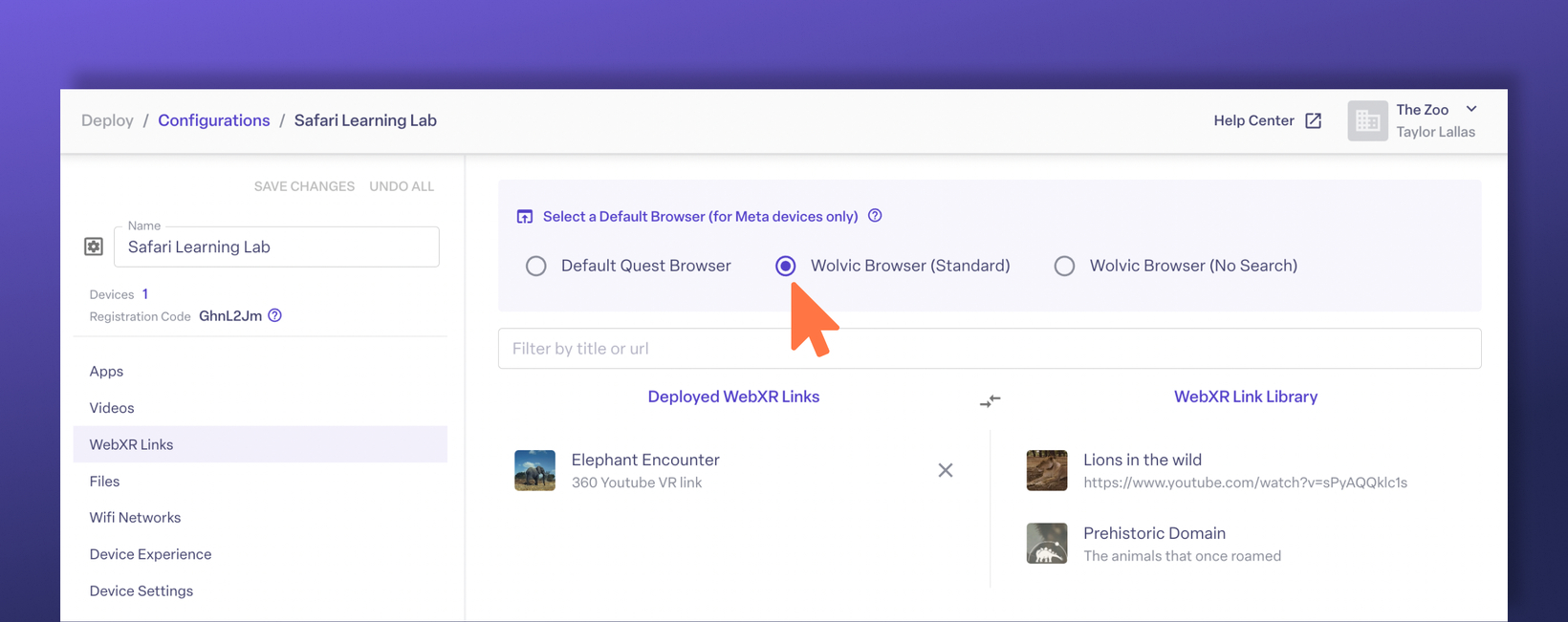Viewport: 1568px width, 622px height.
Task: Select Wolvic Browser (No Search) radio button
Action: [x=1064, y=266]
